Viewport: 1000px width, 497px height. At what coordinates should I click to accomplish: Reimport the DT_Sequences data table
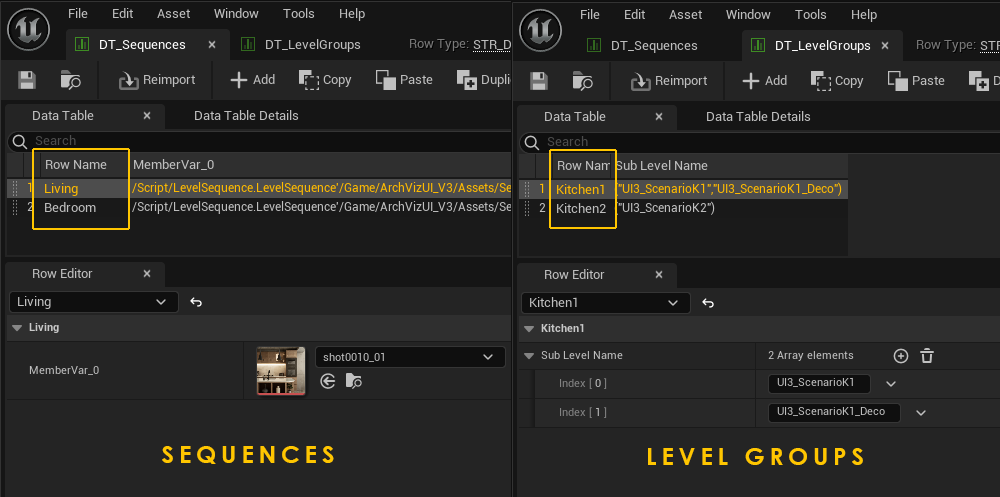157,80
